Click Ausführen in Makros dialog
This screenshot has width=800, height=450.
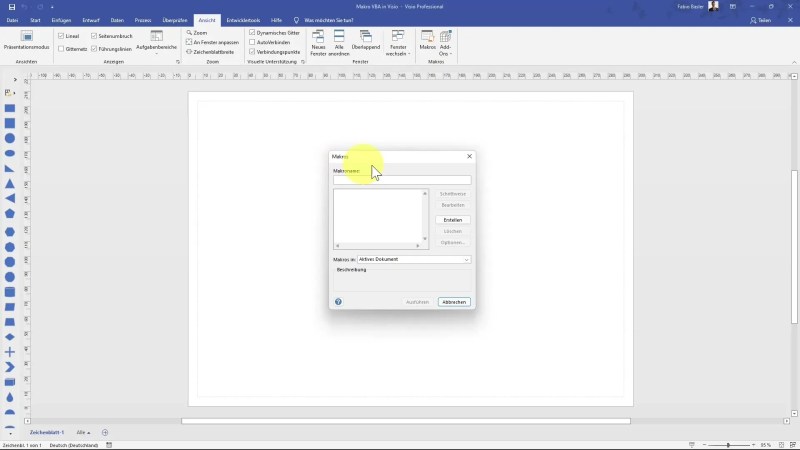click(x=417, y=302)
